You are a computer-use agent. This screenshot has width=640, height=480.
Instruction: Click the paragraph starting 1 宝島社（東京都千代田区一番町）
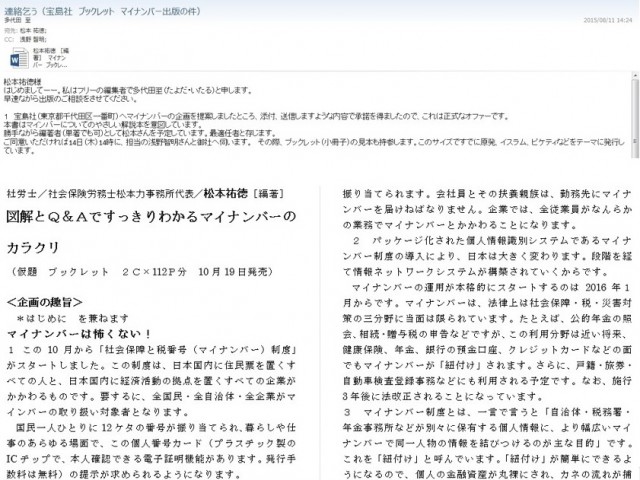coord(256,116)
